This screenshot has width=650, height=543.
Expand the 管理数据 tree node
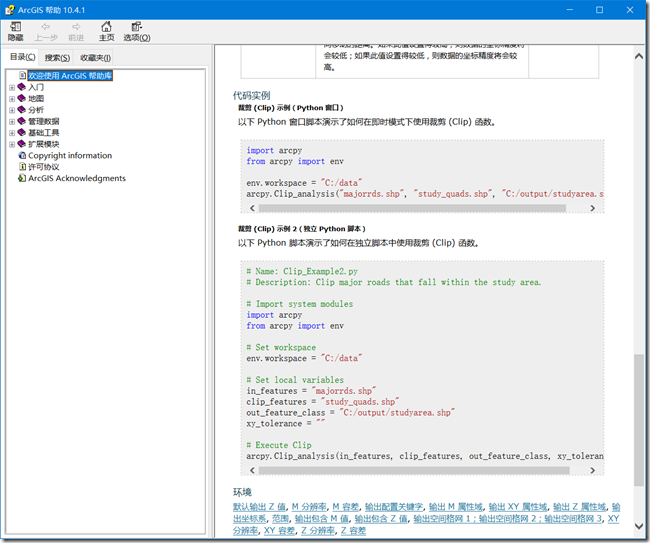[12, 121]
